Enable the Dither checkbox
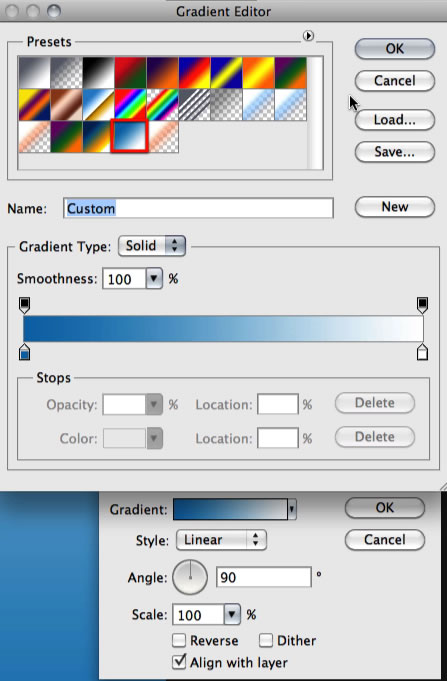Image resolution: width=447 pixels, height=681 pixels. (266, 640)
